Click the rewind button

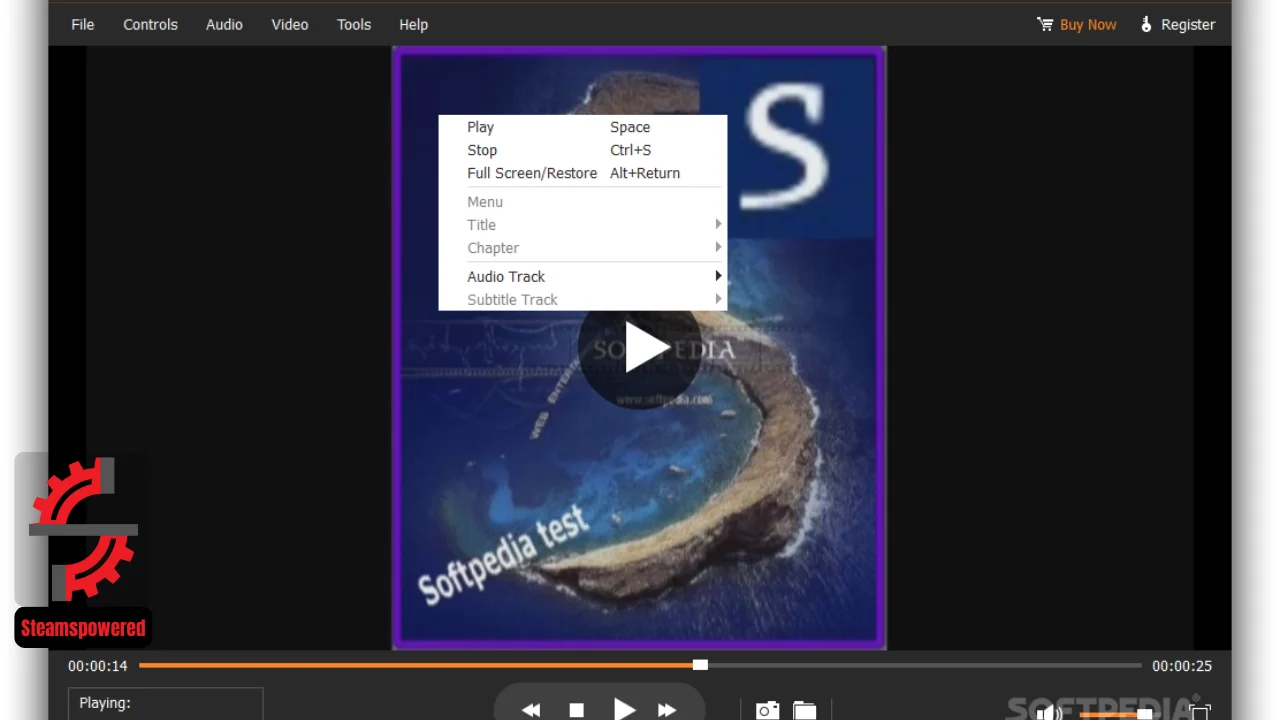(x=531, y=710)
